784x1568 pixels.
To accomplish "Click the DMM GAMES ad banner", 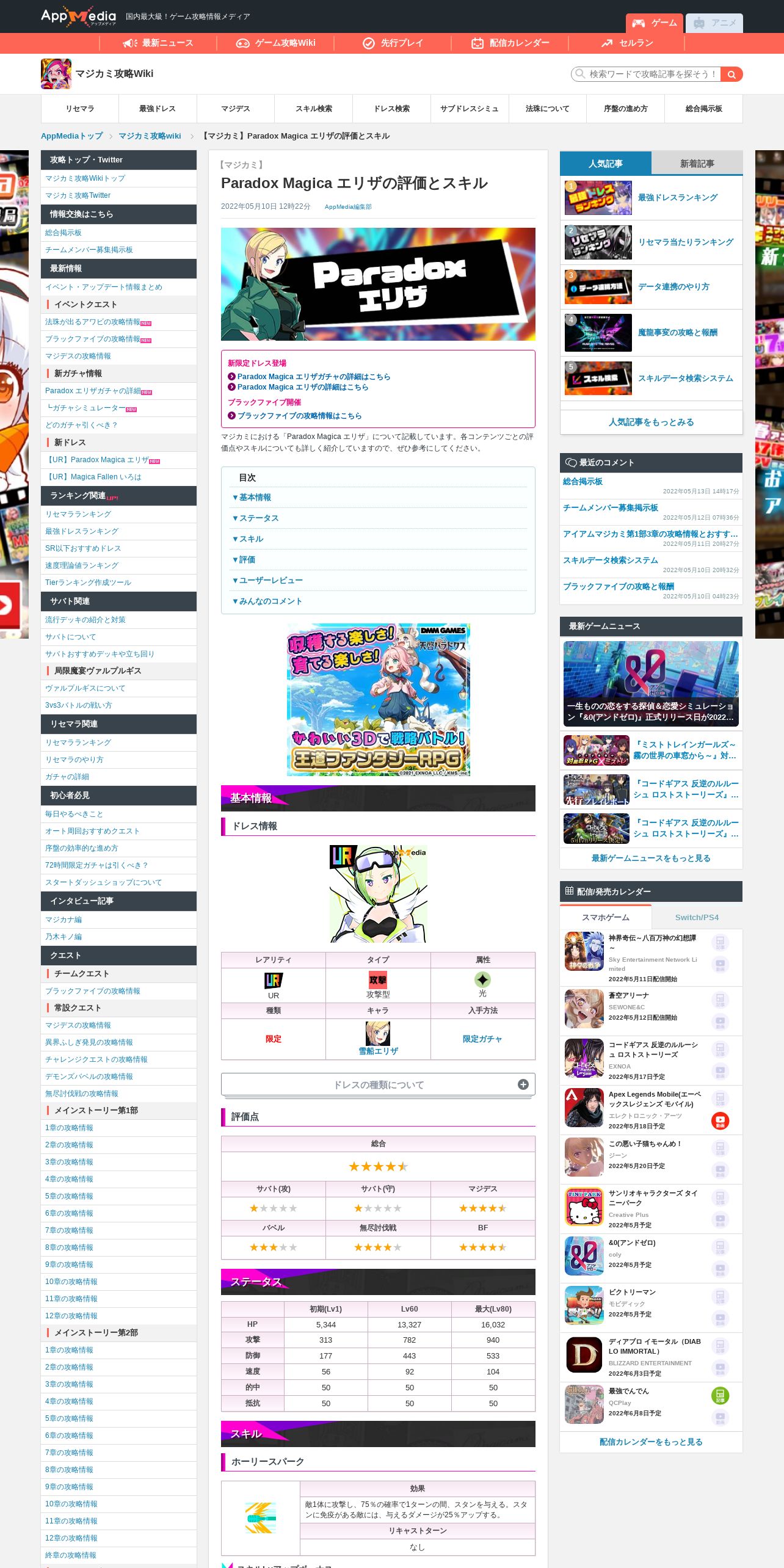I will tap(378, 699).
